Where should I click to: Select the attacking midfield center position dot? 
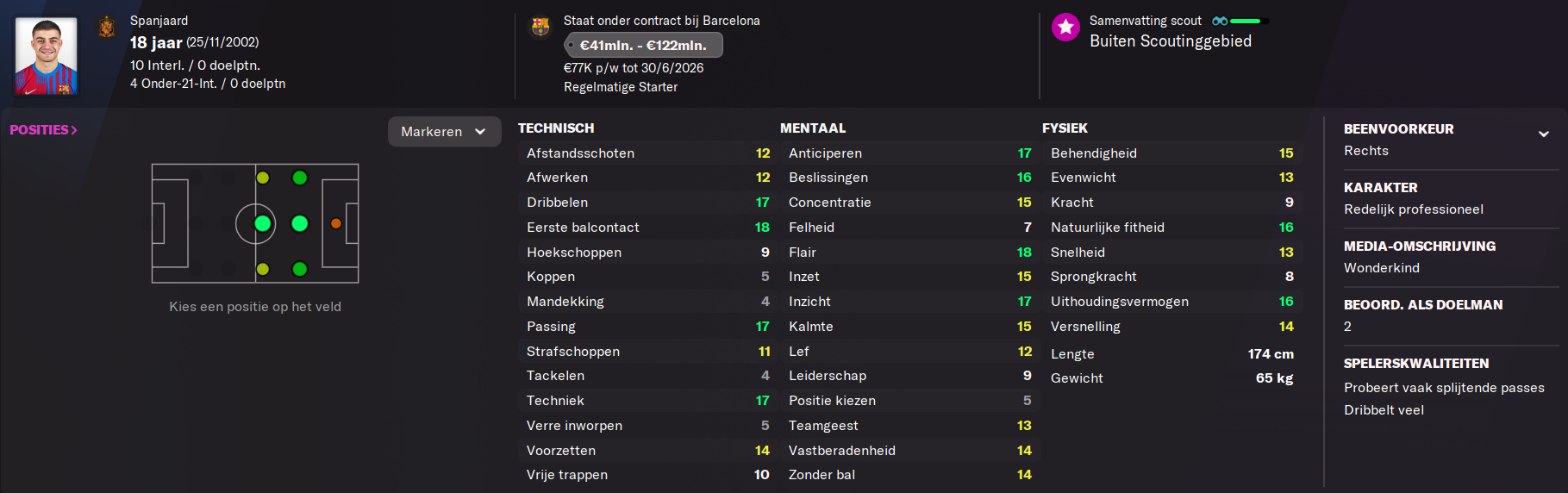(300, 224)
